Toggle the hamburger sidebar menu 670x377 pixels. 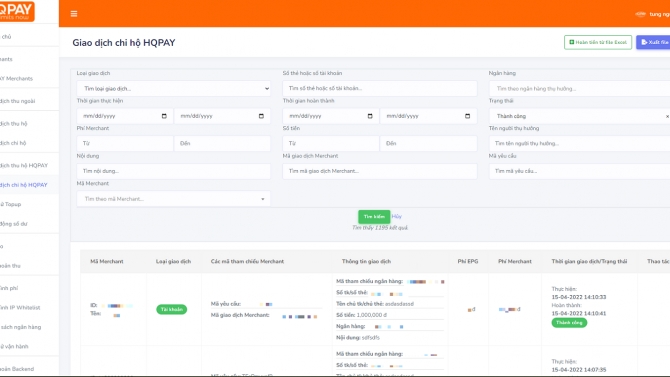click(74, 14)
